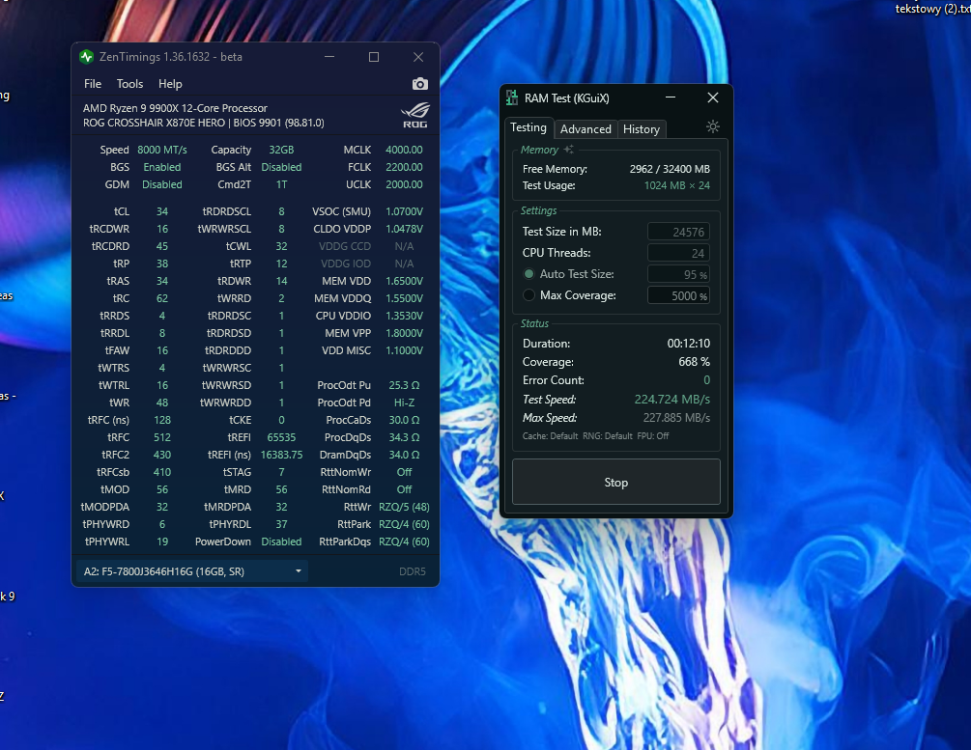Maximize the ZenTimings window
The image size is (971, 750).
pos(374,57)
